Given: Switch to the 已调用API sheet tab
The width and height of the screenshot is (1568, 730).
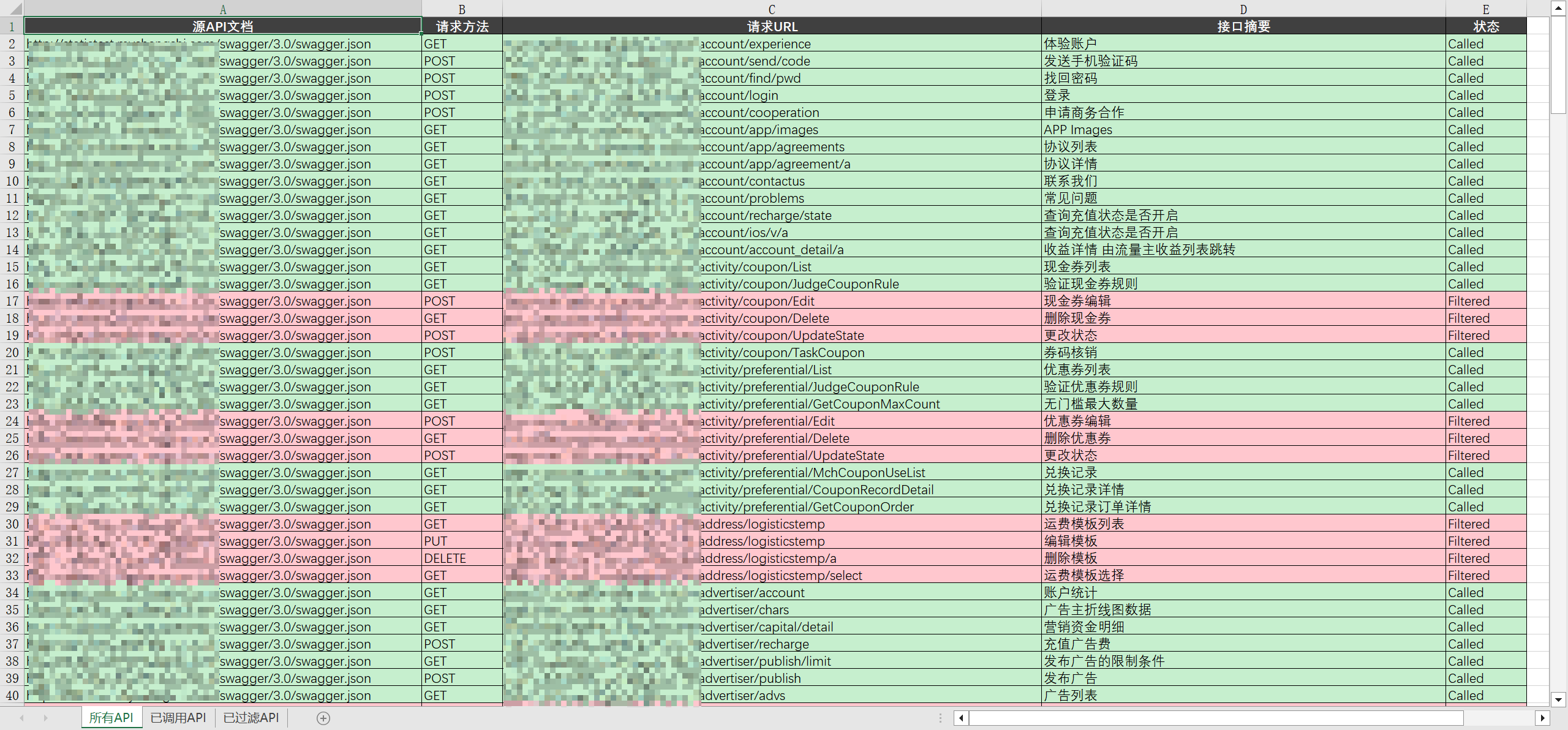Looking at the screenshot, I should [178, 718].
